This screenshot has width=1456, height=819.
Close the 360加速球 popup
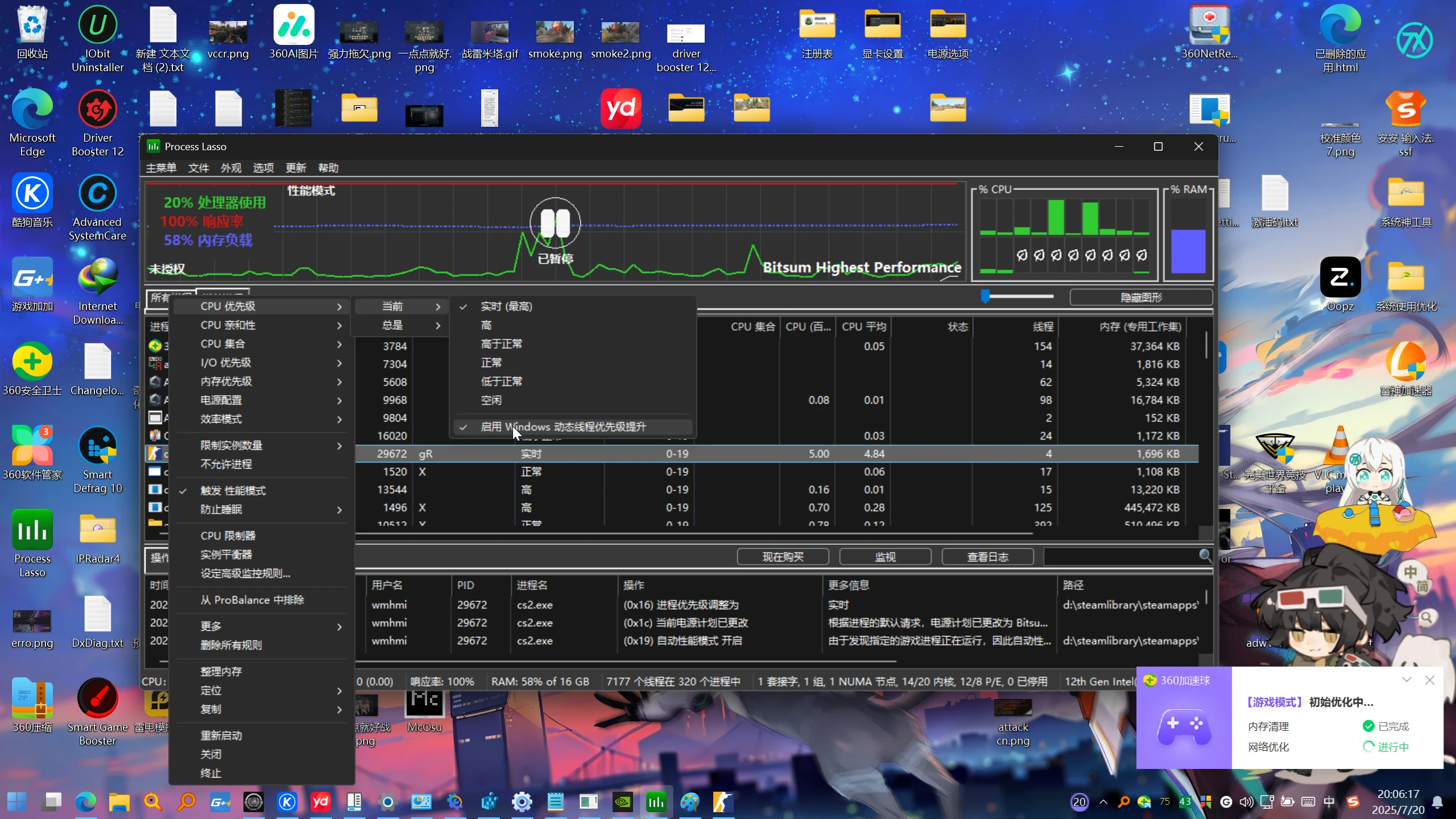point(1429,680)
